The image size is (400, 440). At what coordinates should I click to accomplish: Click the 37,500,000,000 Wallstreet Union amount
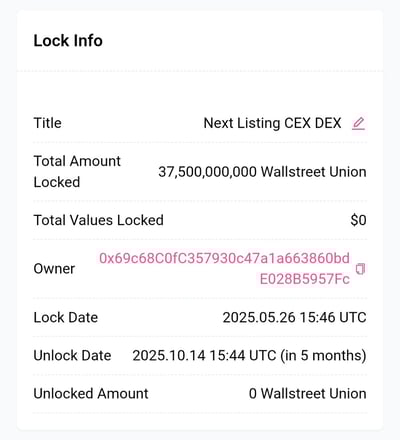pos(262,172)
